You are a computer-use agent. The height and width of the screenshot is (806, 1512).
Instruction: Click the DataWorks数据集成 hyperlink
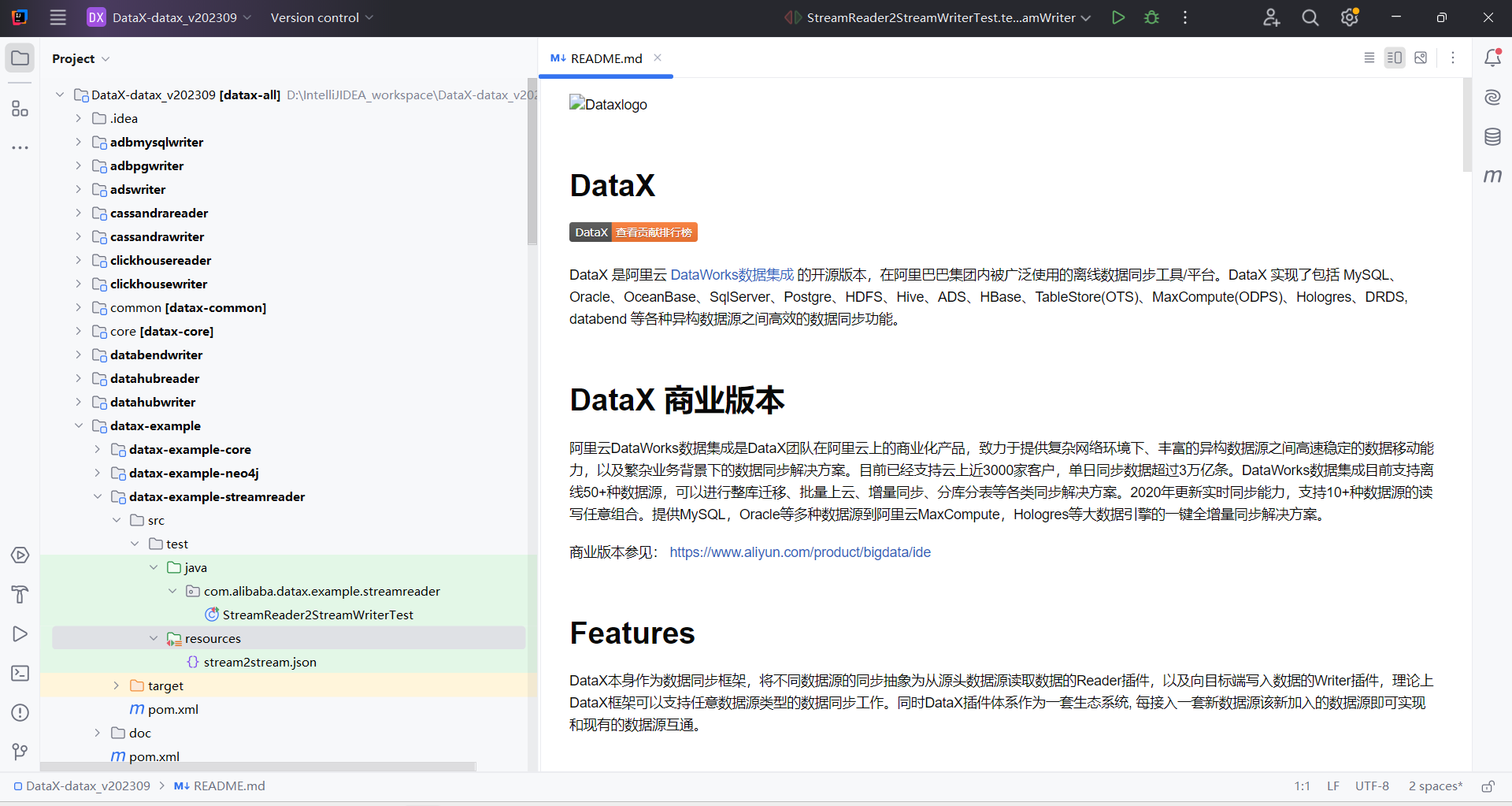pos(732,275)
